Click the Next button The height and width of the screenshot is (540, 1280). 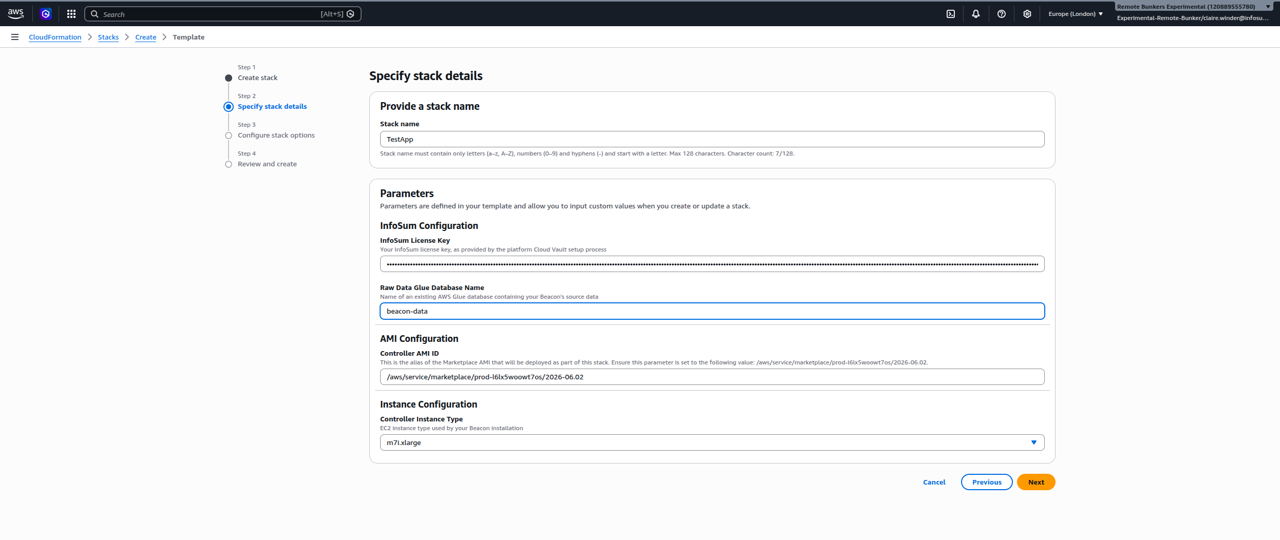1036,482
